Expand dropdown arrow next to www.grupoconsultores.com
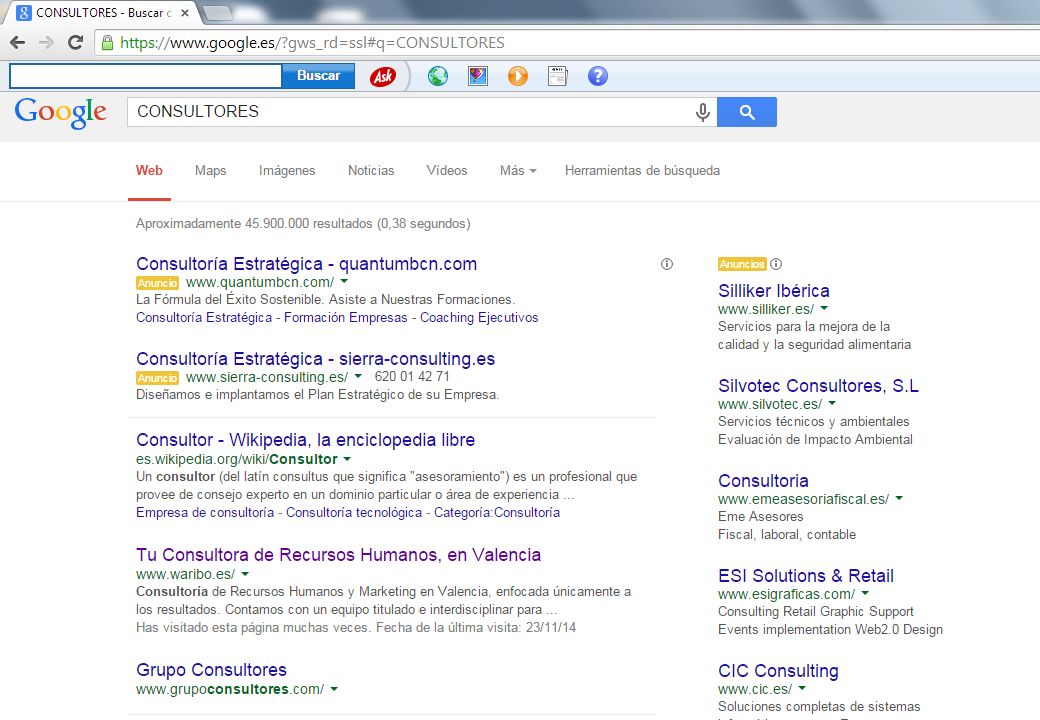Screen dimensions: 1040x720 (x=334, y=690)
